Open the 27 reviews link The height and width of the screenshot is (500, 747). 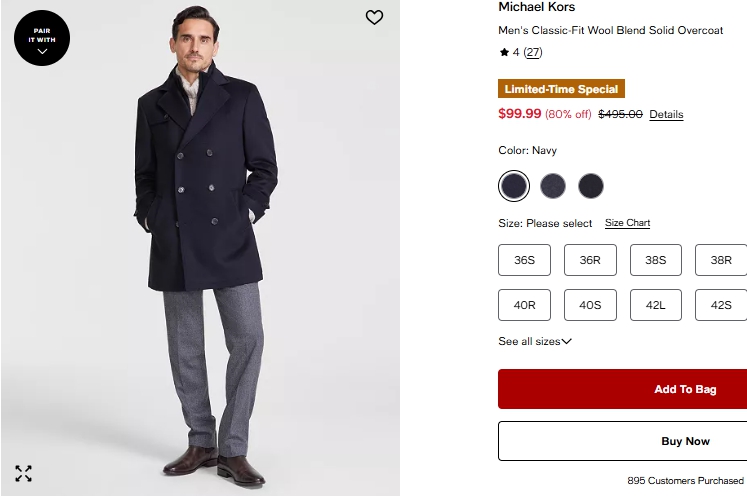coord(533,52)
